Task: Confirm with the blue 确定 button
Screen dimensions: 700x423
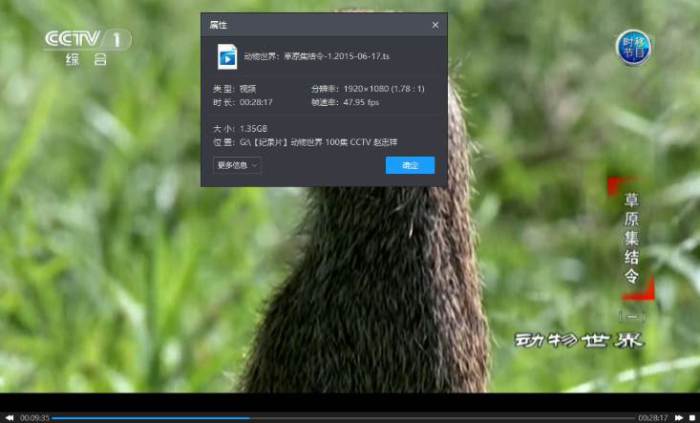Action: tap(410, 165)
